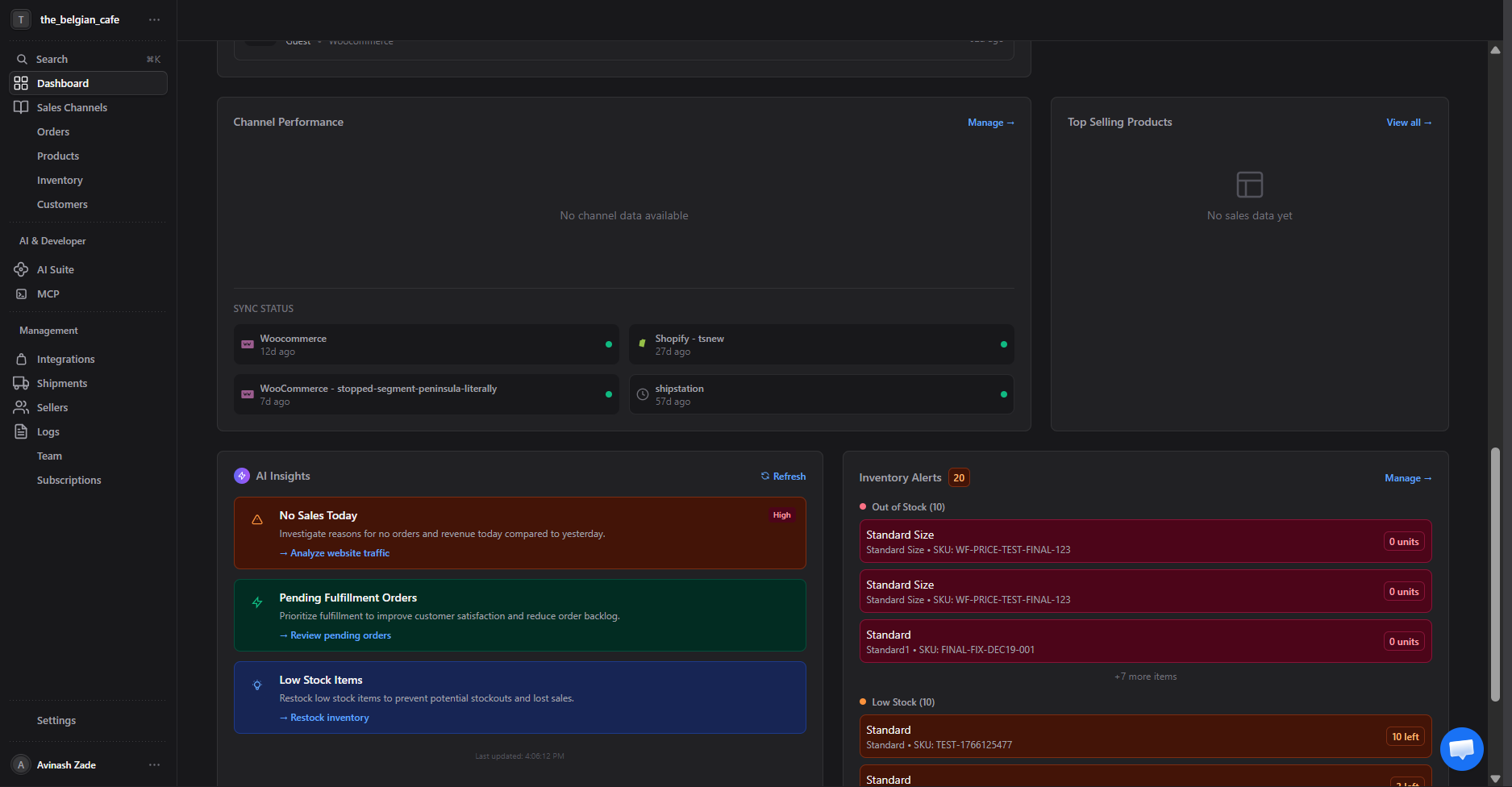
Task: Click Manage in Channel Performance
Action: 990,123
